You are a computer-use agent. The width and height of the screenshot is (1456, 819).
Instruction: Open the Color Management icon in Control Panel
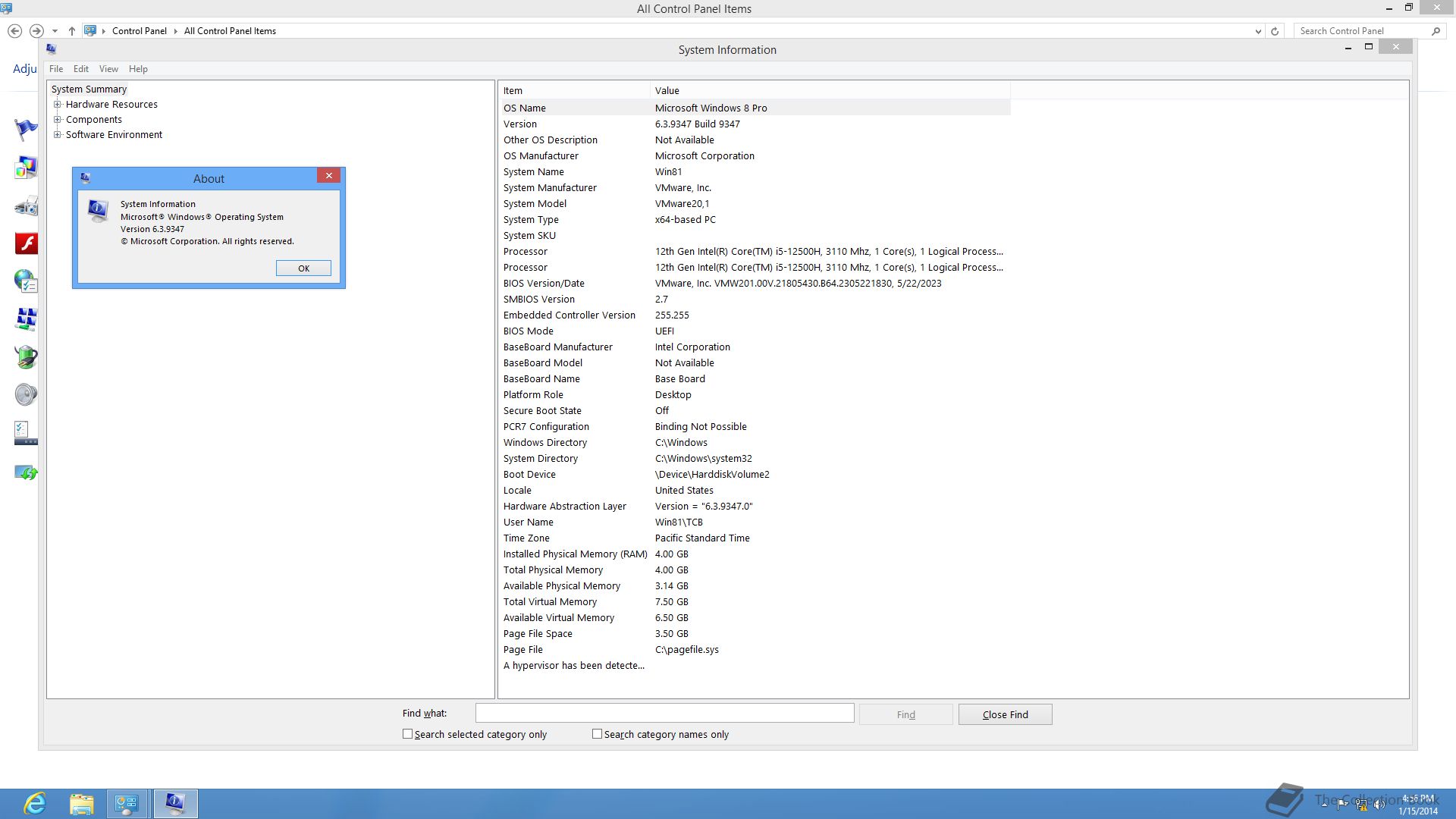tap(26, 168)
